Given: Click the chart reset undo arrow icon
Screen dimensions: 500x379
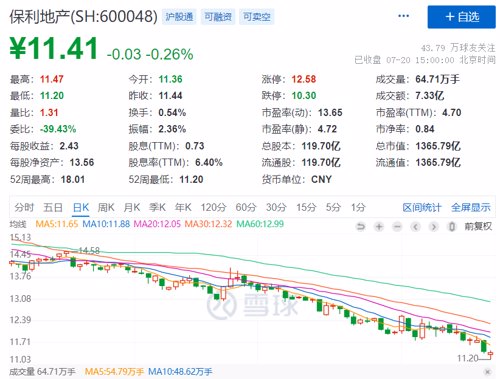Looking at the screenshot, I should point(360,227).
